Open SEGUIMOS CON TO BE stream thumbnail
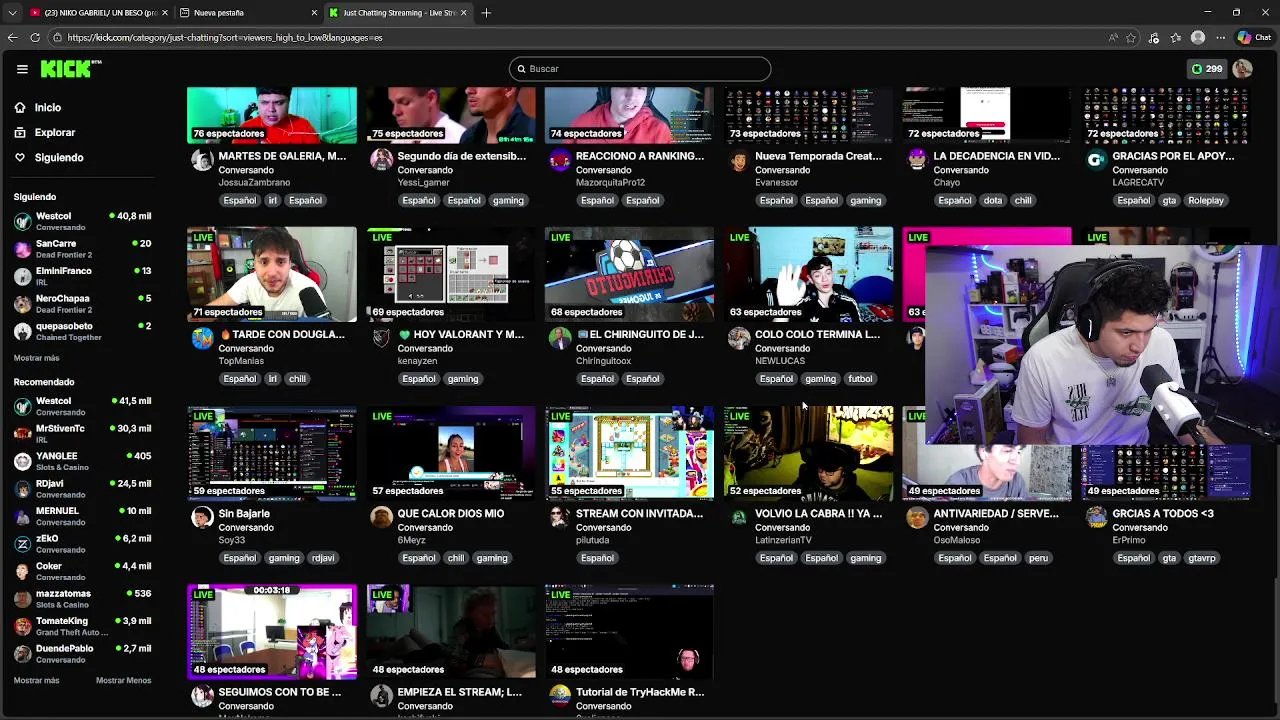 pos(271,632)
